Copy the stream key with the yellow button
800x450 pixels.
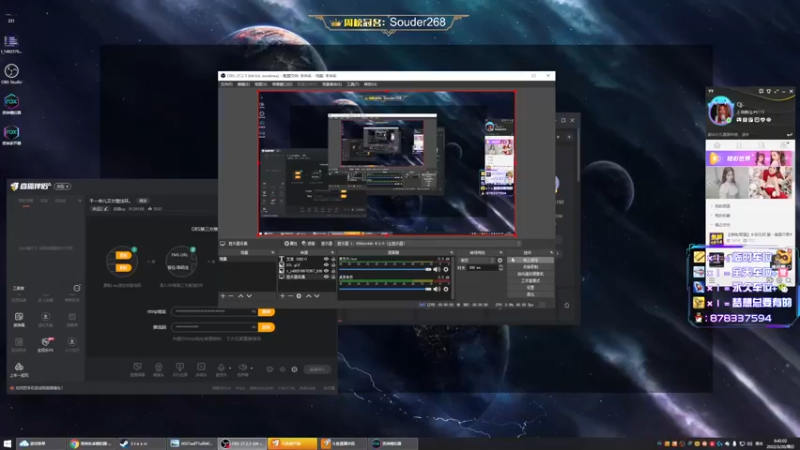click(266, 327)
